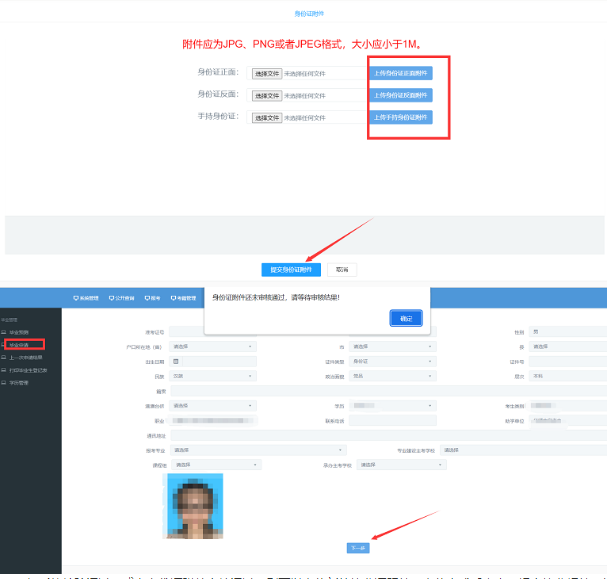Open the dropdown below the 籍贯 field
Viewport: 607px width, 579px height.
tap(213, 406)
